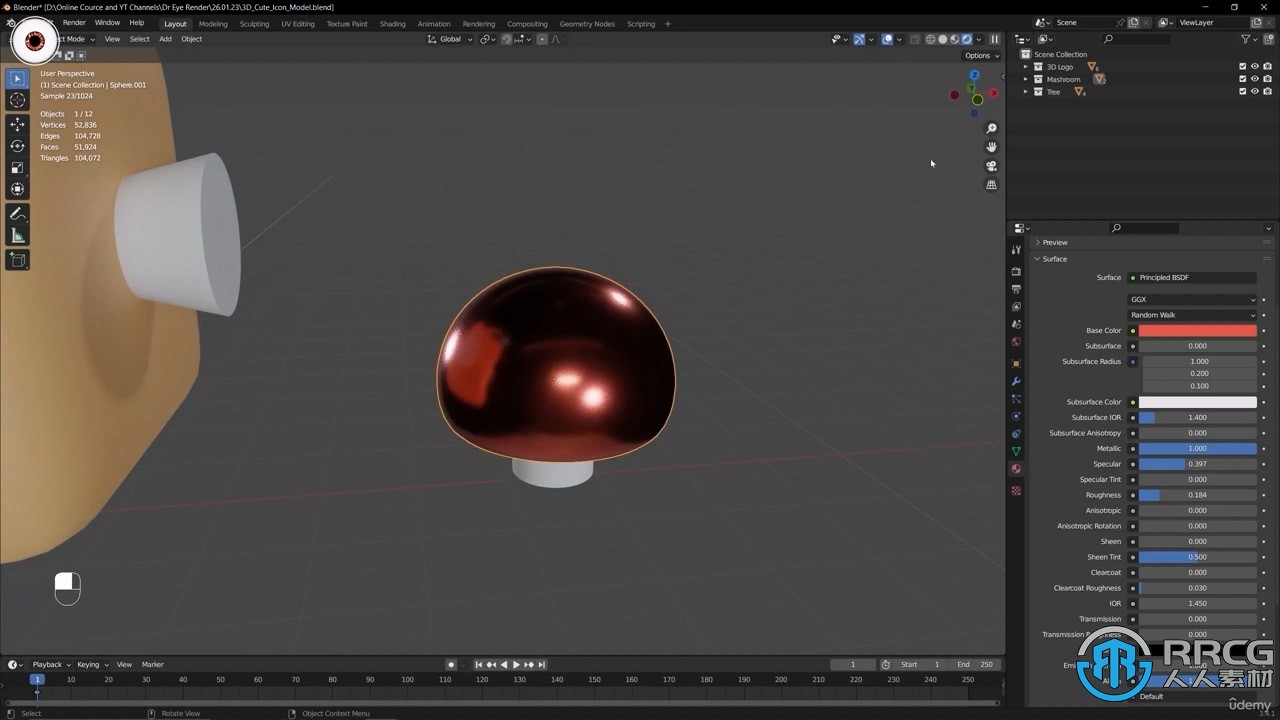The width and height of the screenshot is (1280, 720).
Task: Activate the Transform tool
Action: [x=17, y=189]
